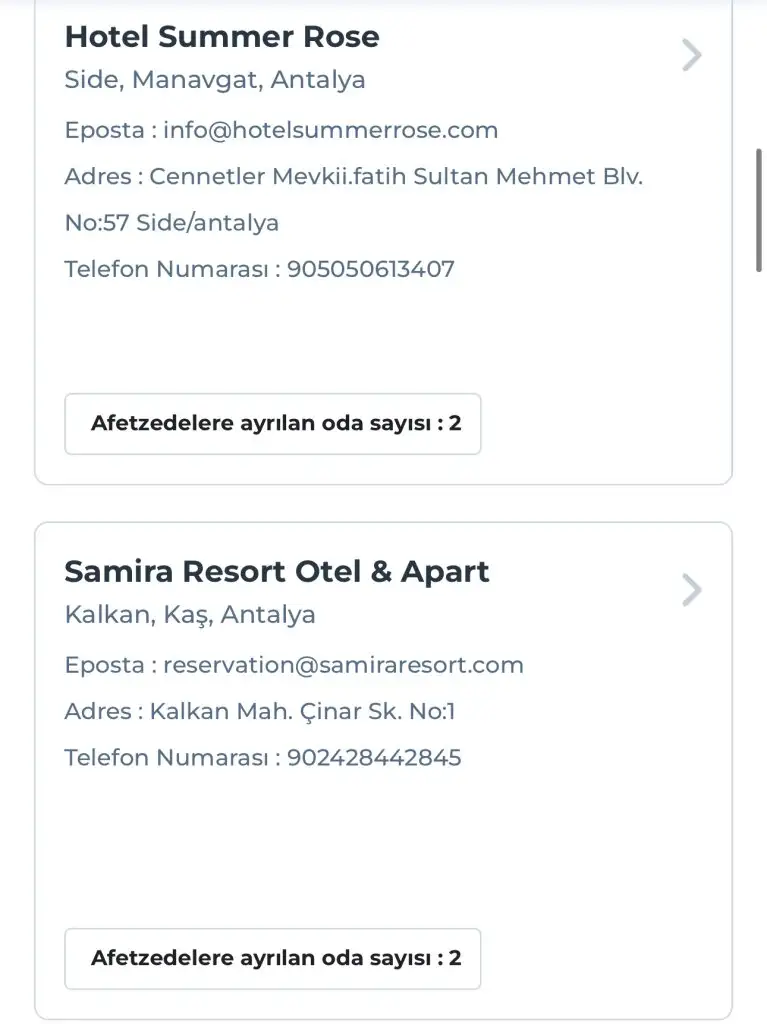Select Cennetler Mevkii address line
Viewport: 767px width, 1024px height.
(x=395, y=177)
